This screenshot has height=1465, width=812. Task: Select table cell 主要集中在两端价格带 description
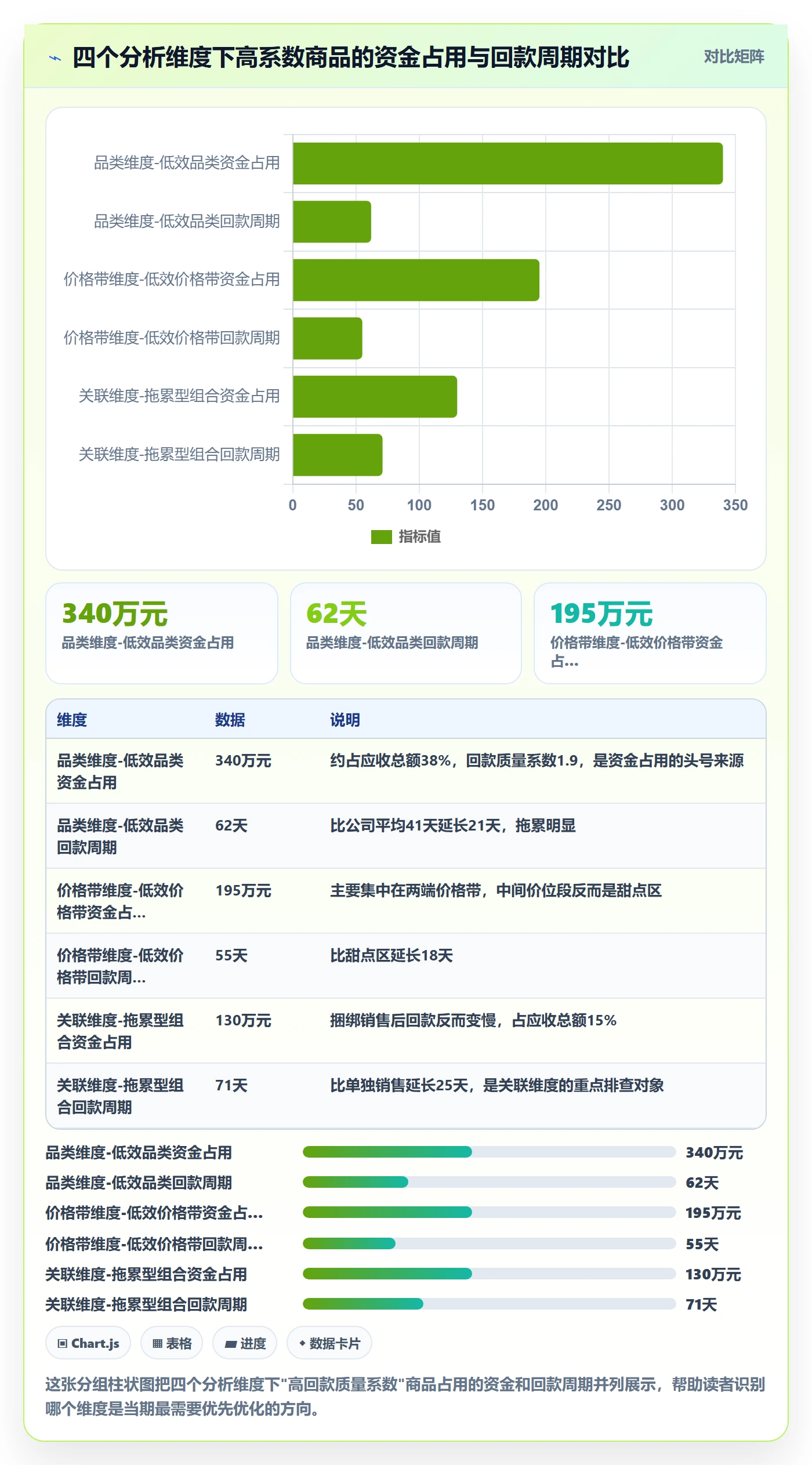(x=496, y=890)
